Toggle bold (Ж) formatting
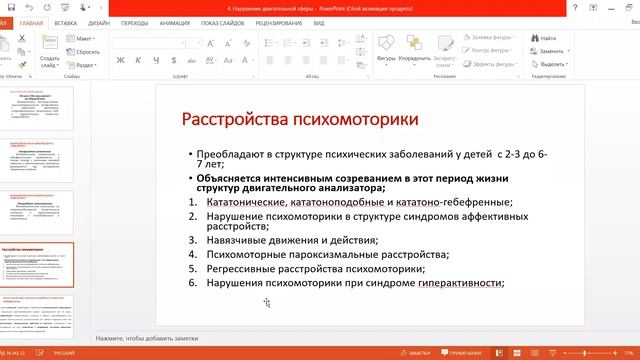 (x=120, y=60)
